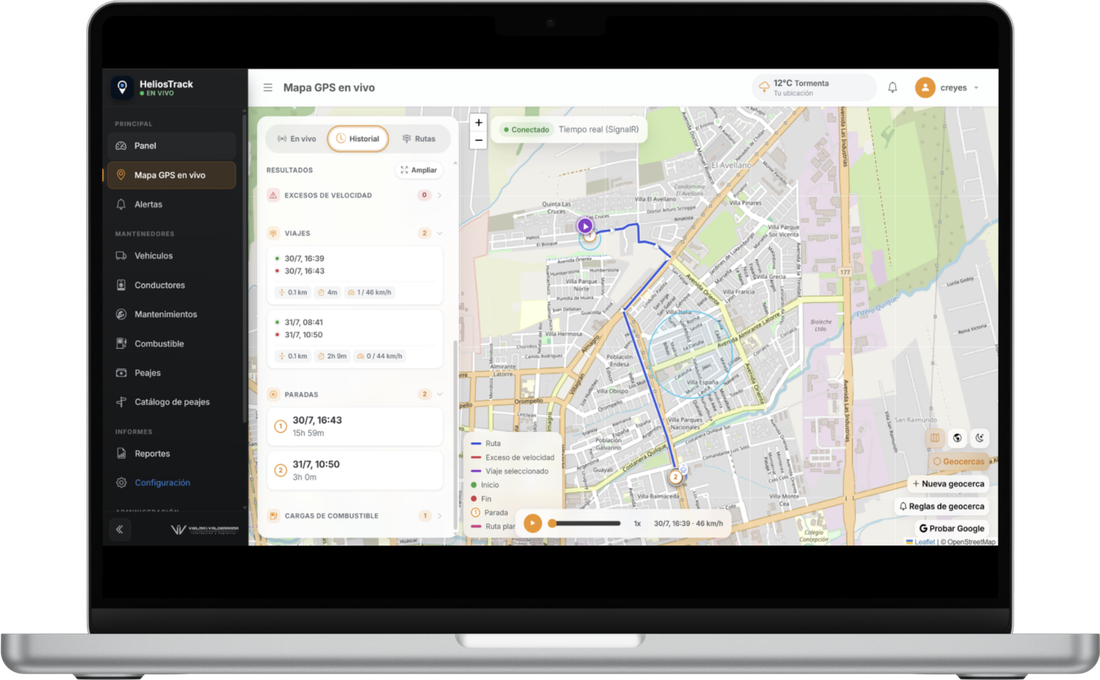Click the purple play marker on the map
Viewport: 1100px width, 680px height.
point(584,226)
